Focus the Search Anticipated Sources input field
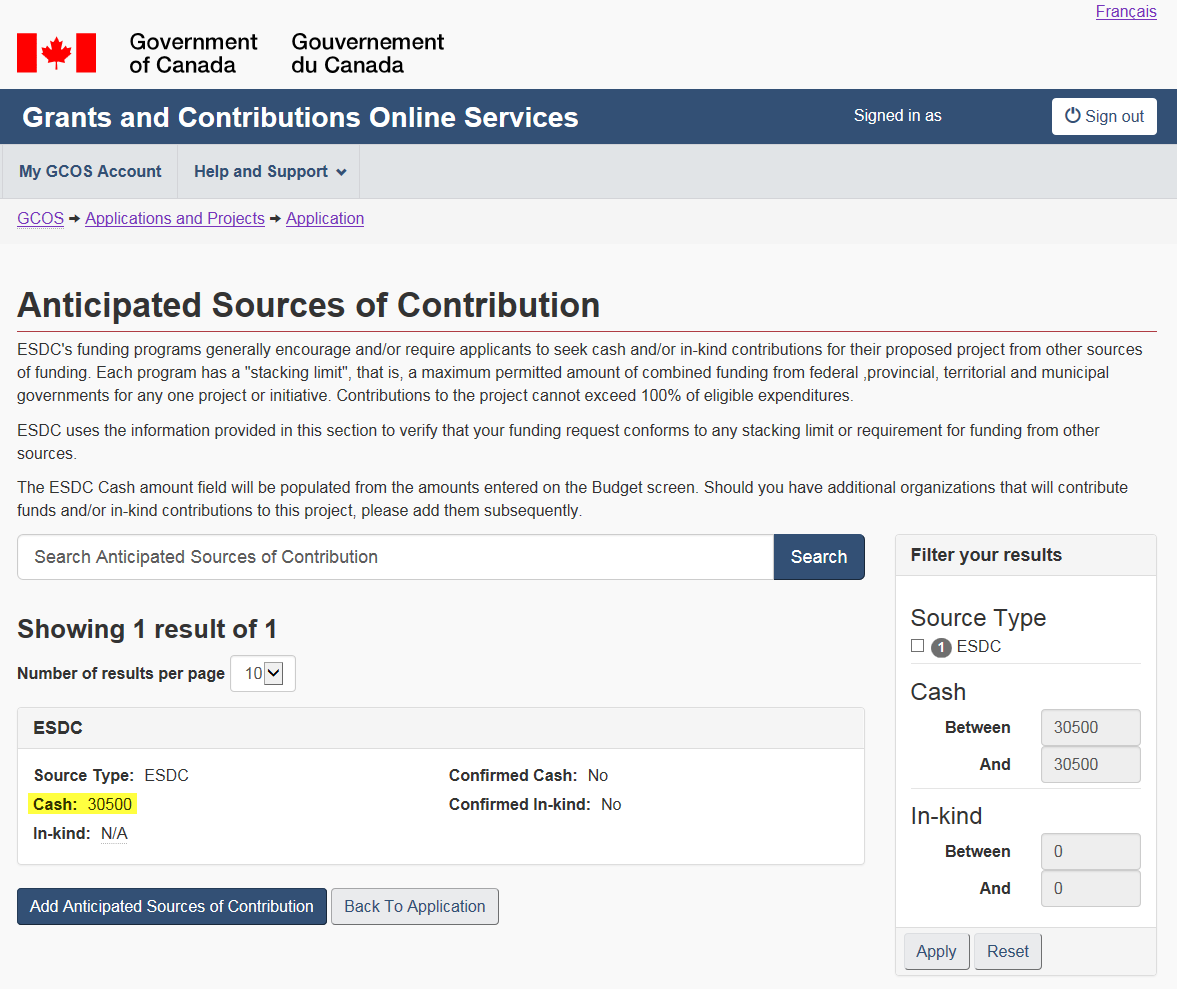Screen dimensions: 1177x989 [x=395, y=557]
